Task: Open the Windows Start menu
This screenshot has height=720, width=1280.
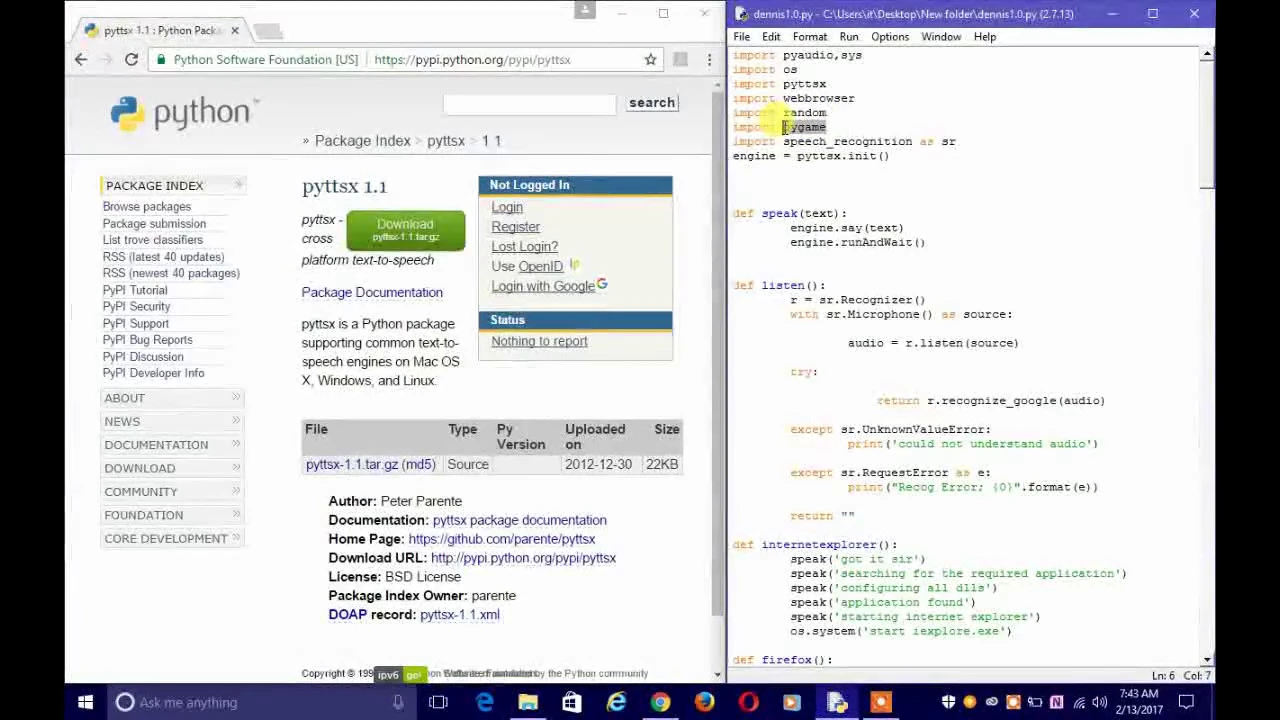Action: click(85, 702)
